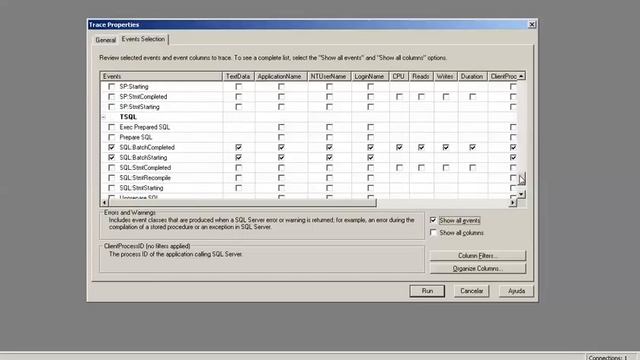Image resolution: width=640 pixels, height=360 pixels.
Task: Click the ApplicationName column header
Action: (x=281, y=76)
